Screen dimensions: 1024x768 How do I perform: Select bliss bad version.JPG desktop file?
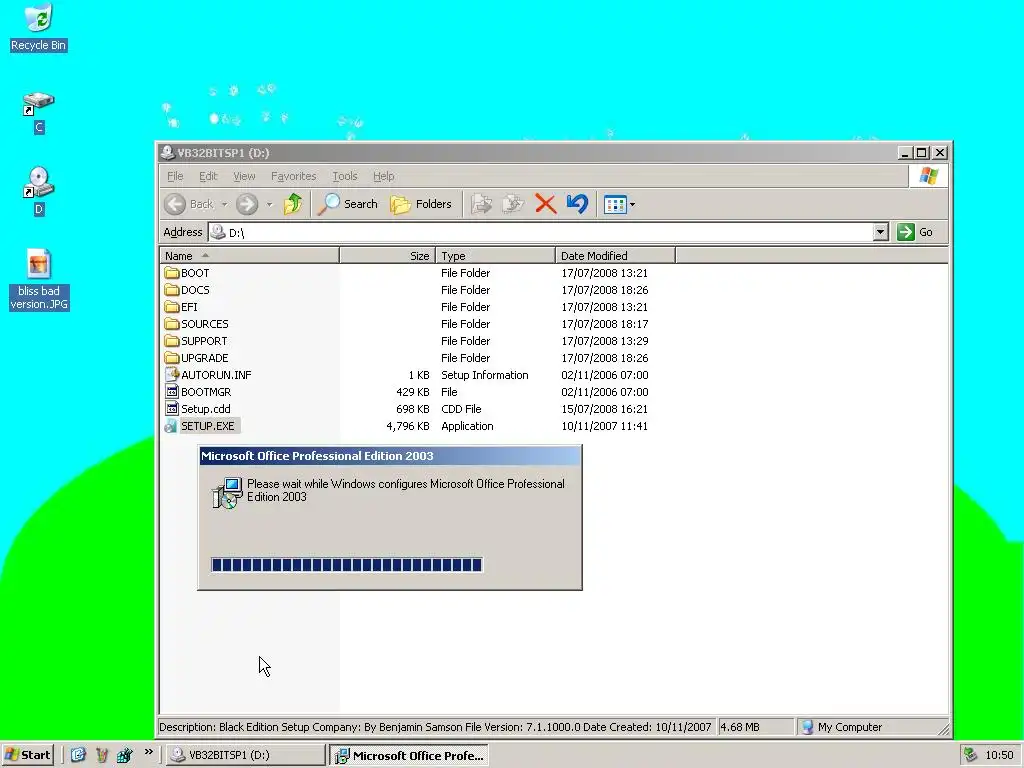click(39, 279)
